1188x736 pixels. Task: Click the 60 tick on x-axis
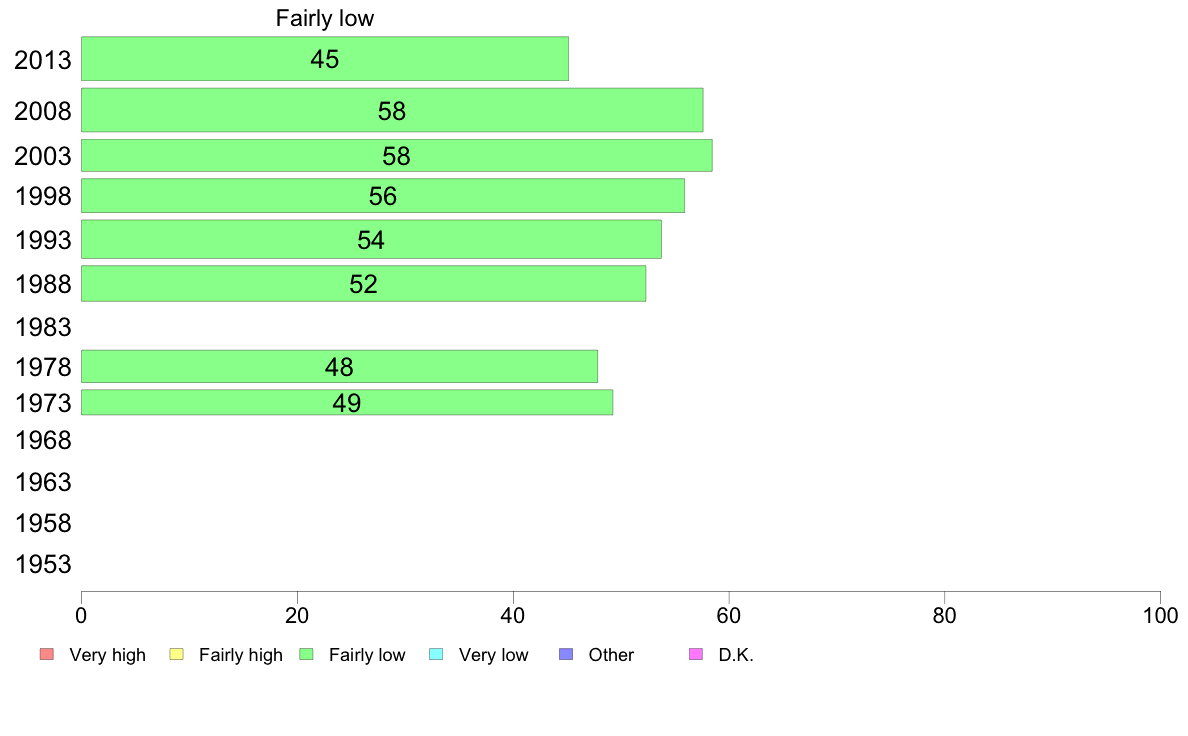point(729,615)
